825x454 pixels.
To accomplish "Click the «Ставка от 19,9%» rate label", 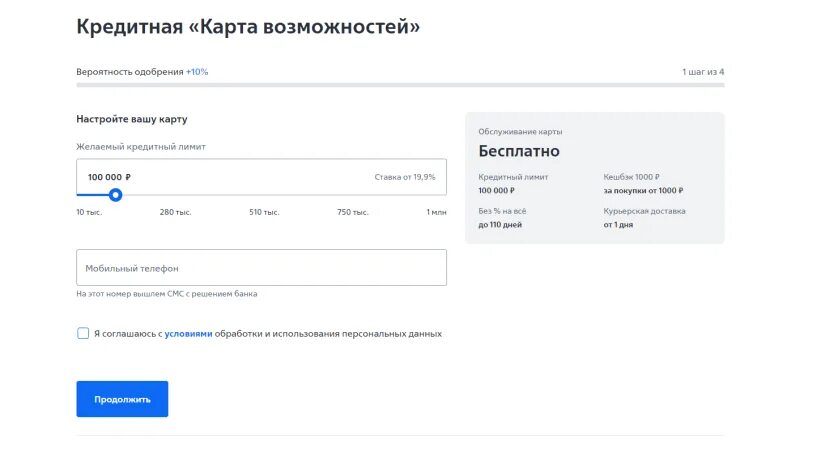I will [405, 177].
